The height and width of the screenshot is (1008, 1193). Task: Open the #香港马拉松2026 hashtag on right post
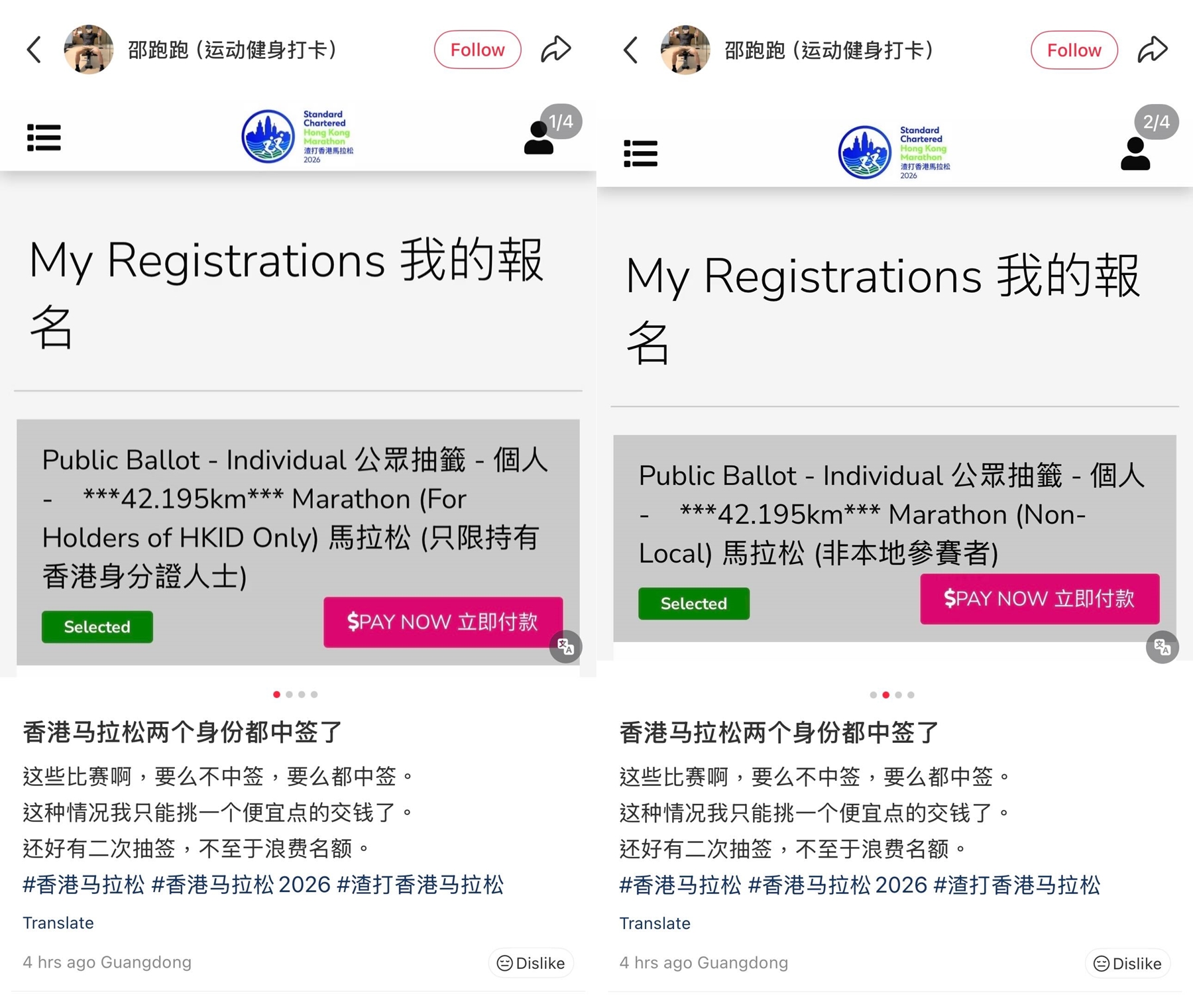[x=838, y=885]
